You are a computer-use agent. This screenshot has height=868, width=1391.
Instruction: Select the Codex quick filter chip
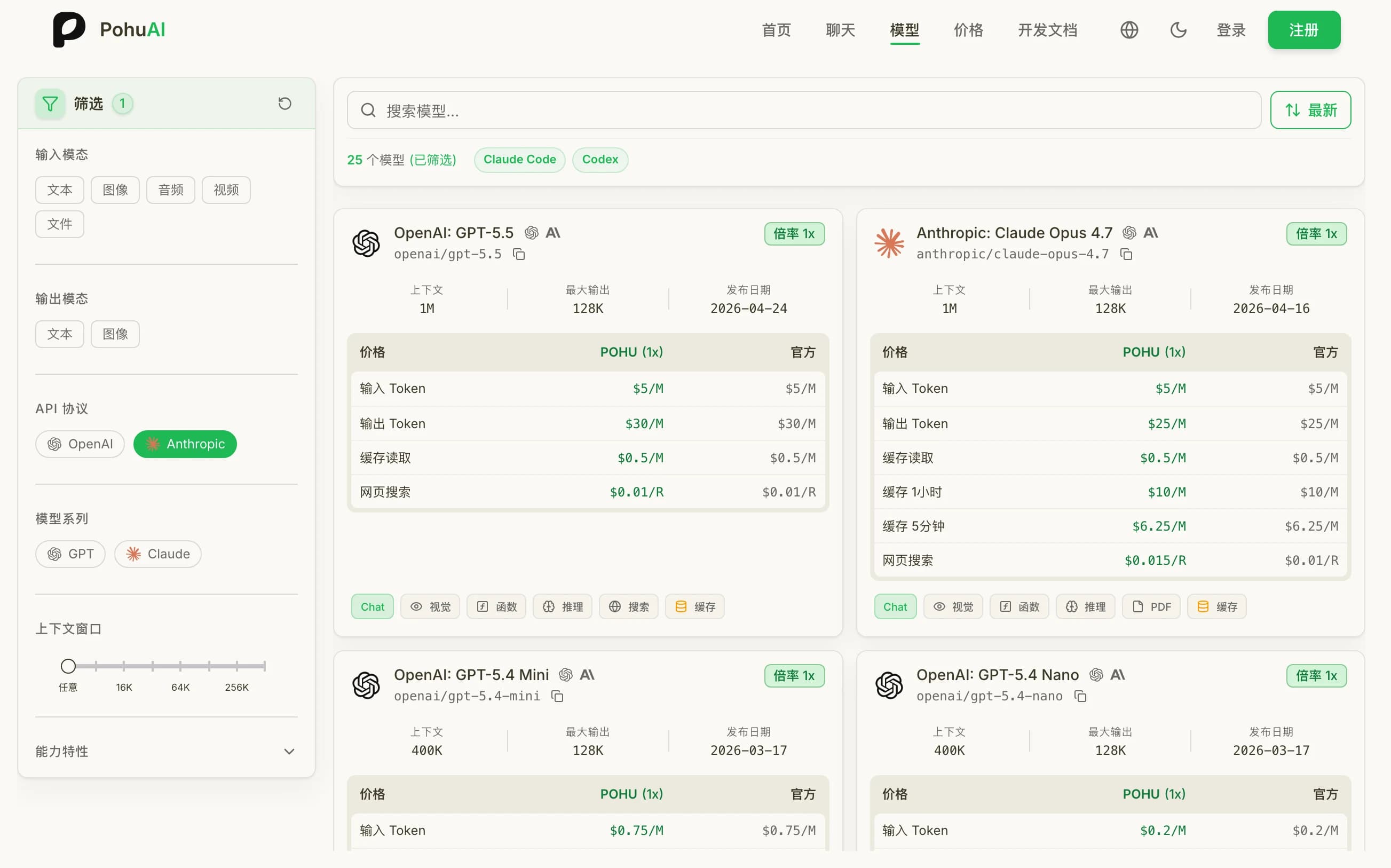(599, 160)
